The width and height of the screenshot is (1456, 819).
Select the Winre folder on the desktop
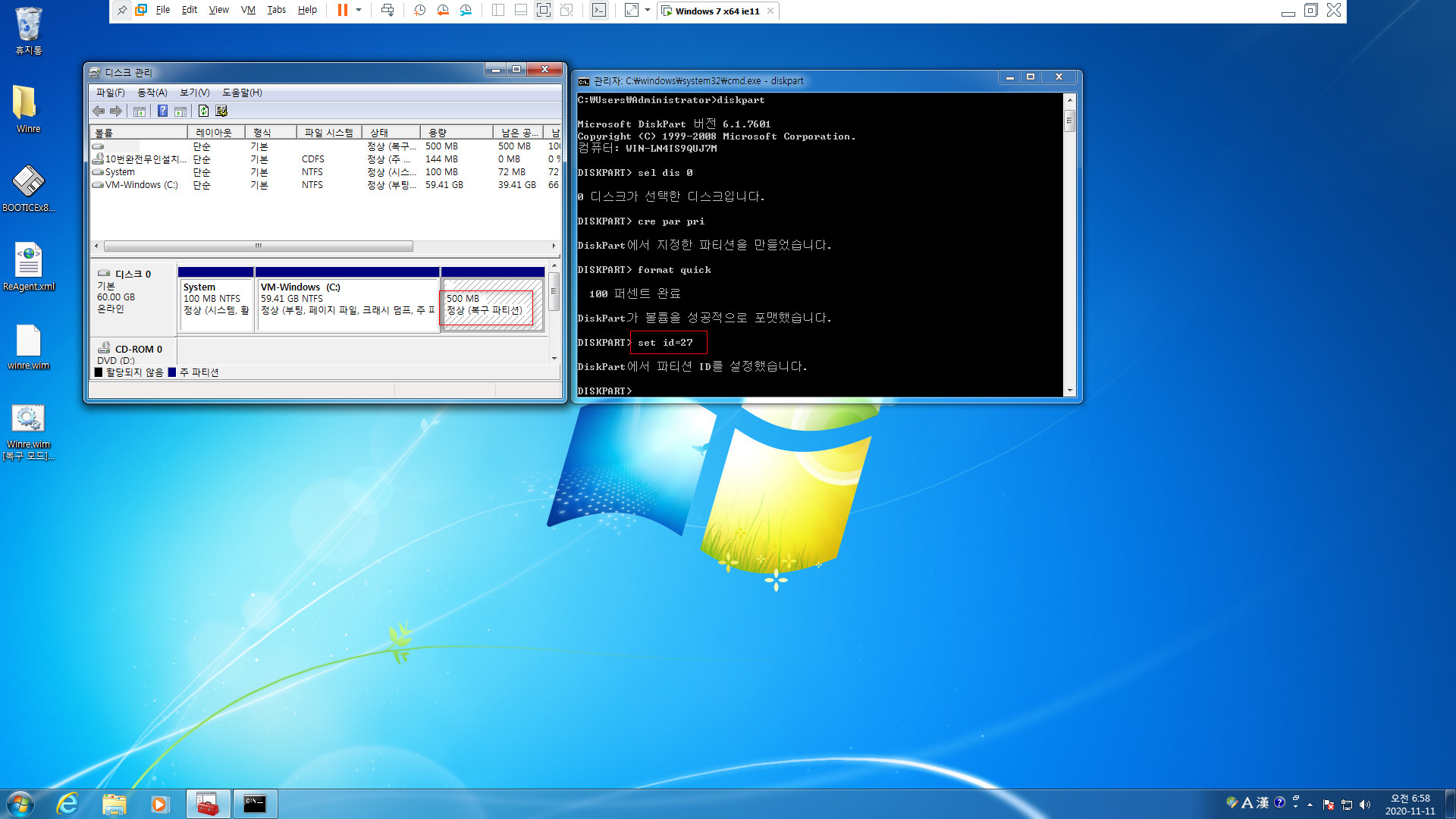pyautogui.click(x=29, y=109)
